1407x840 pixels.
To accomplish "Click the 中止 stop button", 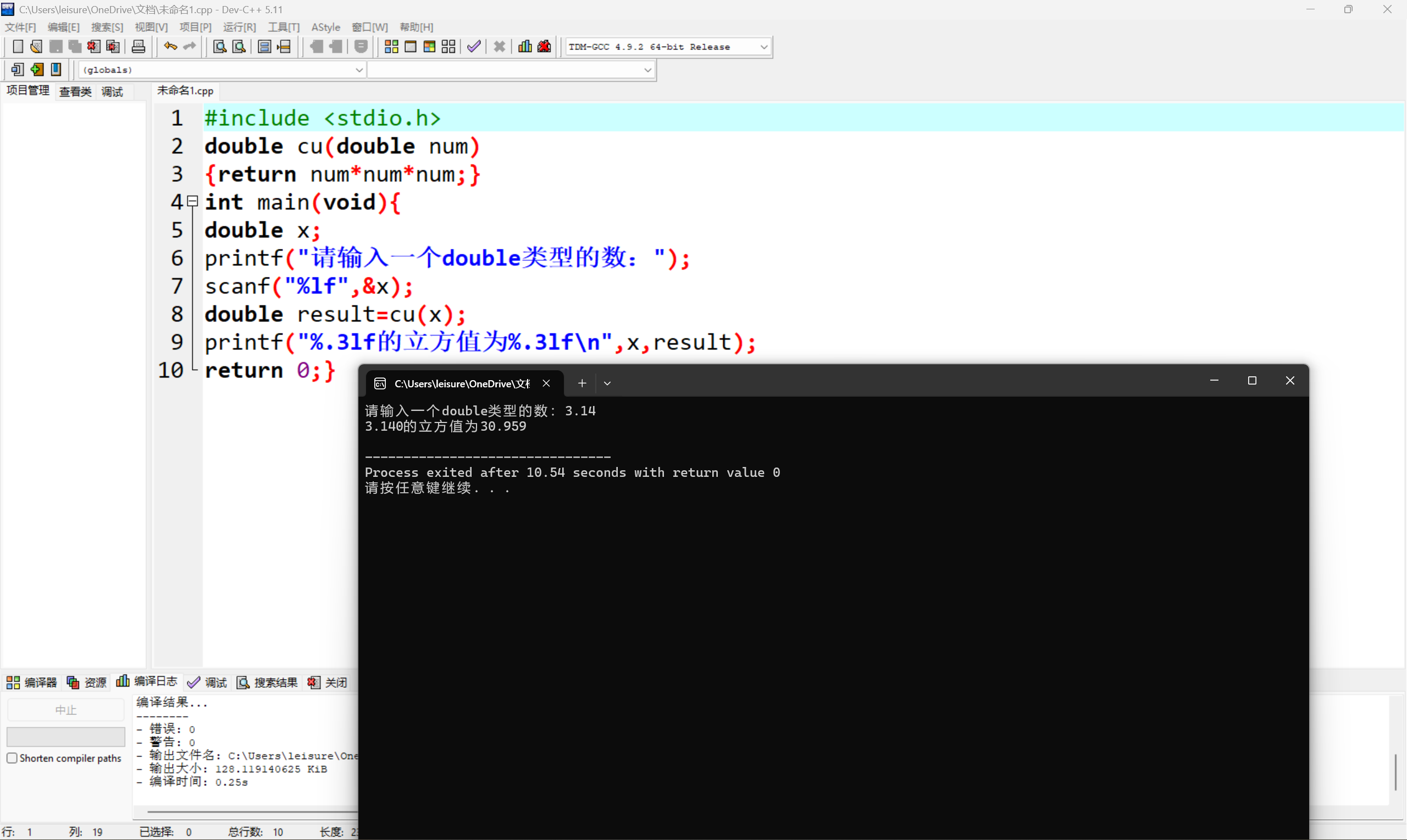I will pos(66,709).
